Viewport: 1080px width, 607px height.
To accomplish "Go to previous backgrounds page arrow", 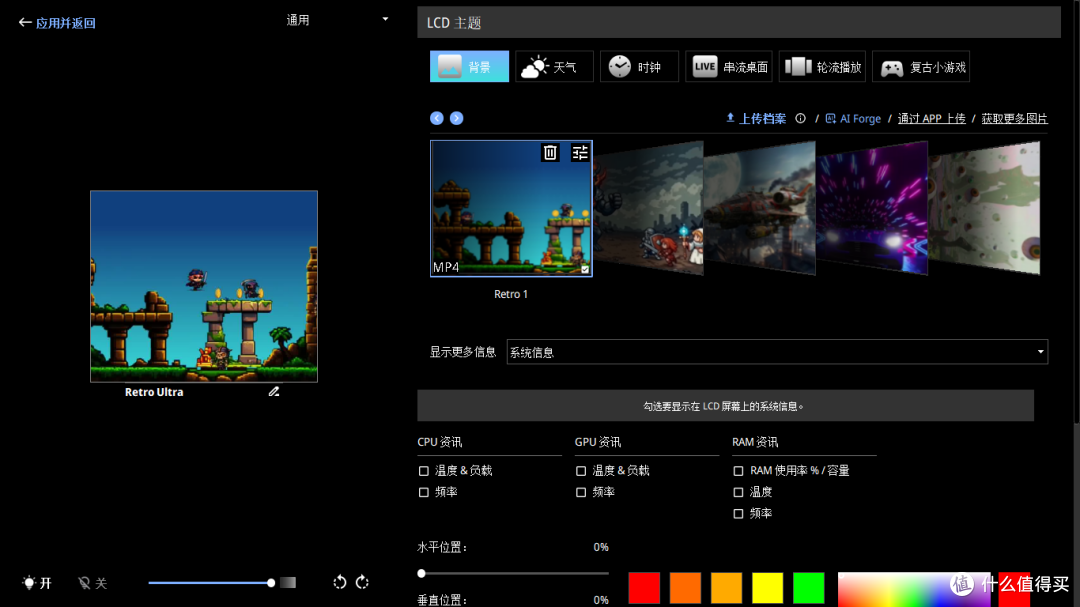I will click(437, 119).
